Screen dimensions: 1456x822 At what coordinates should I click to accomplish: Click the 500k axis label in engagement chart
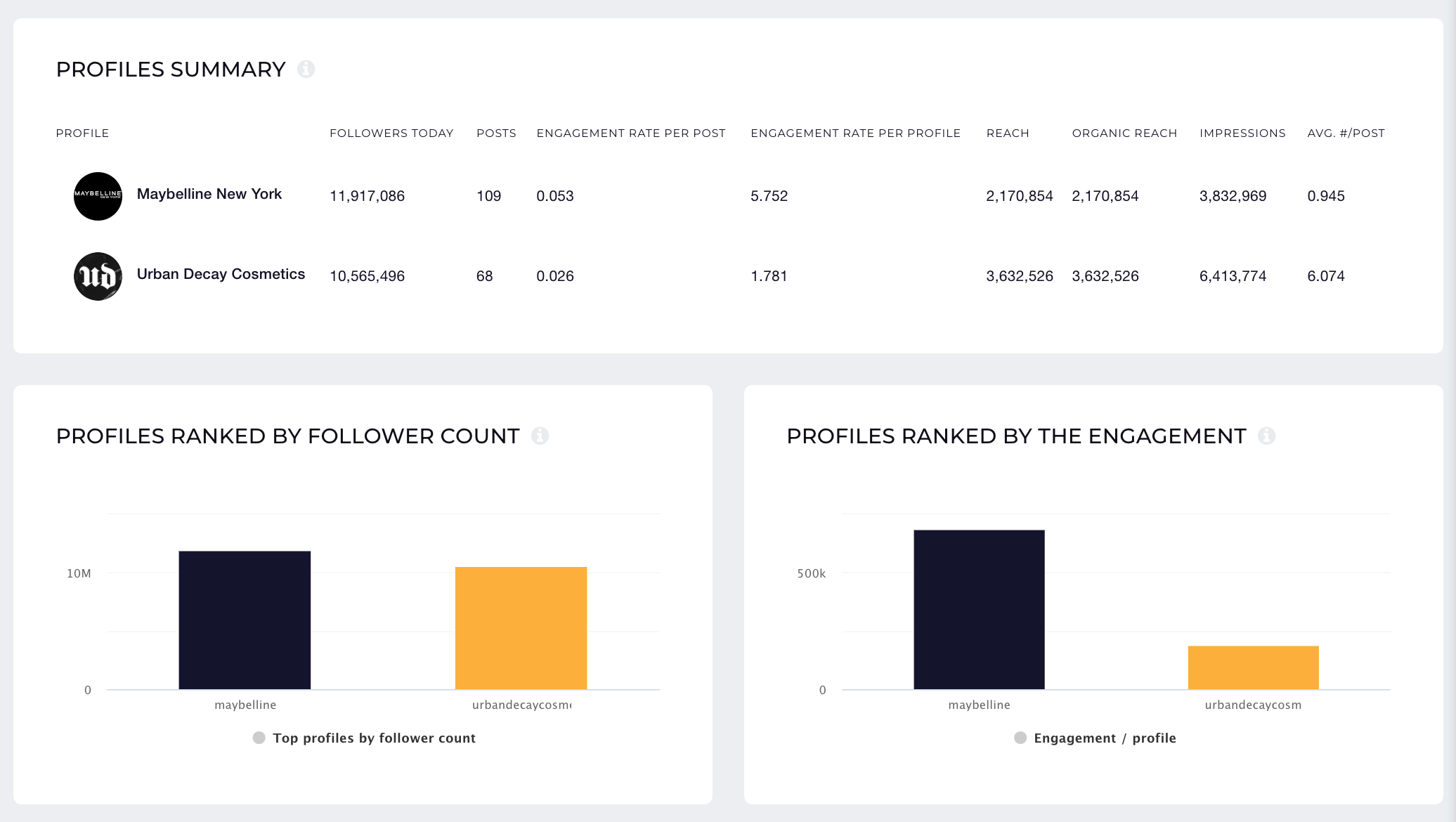click(x=812, y=573)
